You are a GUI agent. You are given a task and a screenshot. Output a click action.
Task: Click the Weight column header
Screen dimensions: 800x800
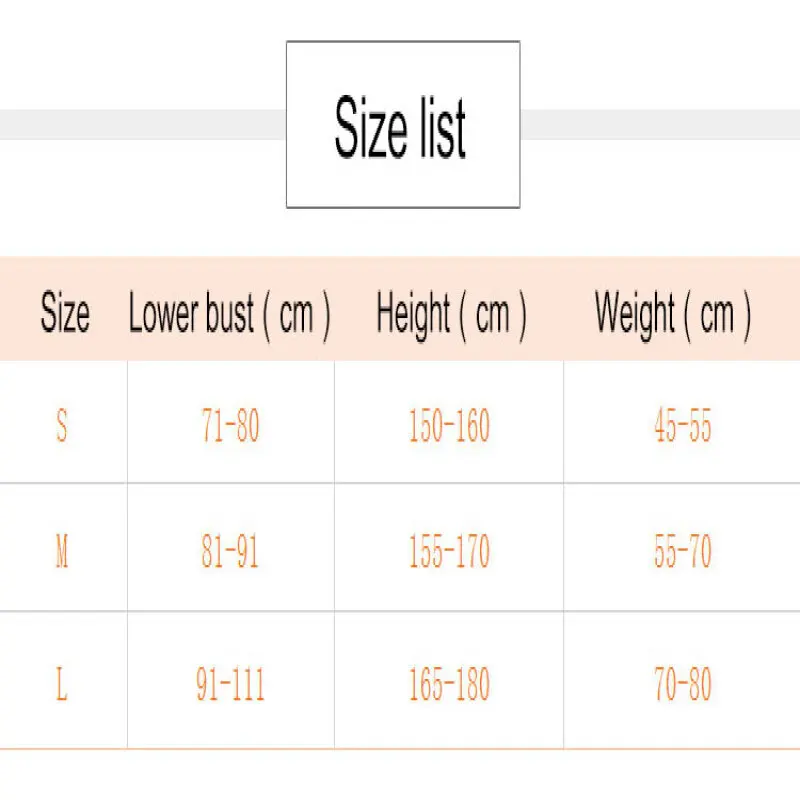tap(673, 314)
